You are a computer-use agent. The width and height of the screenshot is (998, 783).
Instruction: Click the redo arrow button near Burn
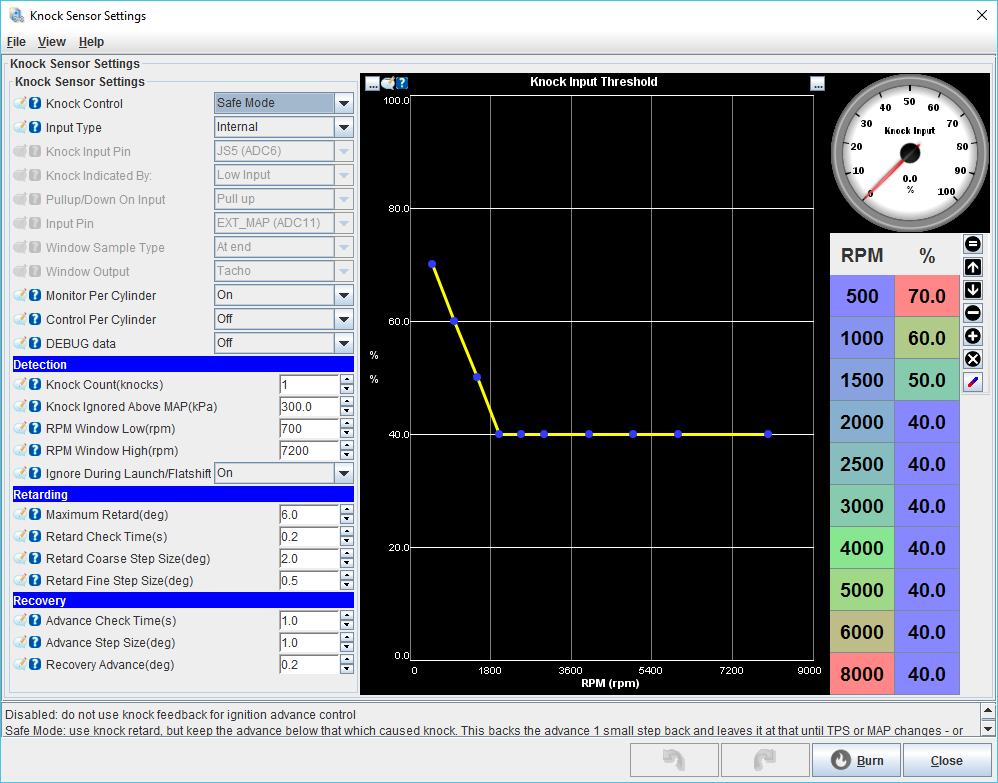tap(765, 760)
